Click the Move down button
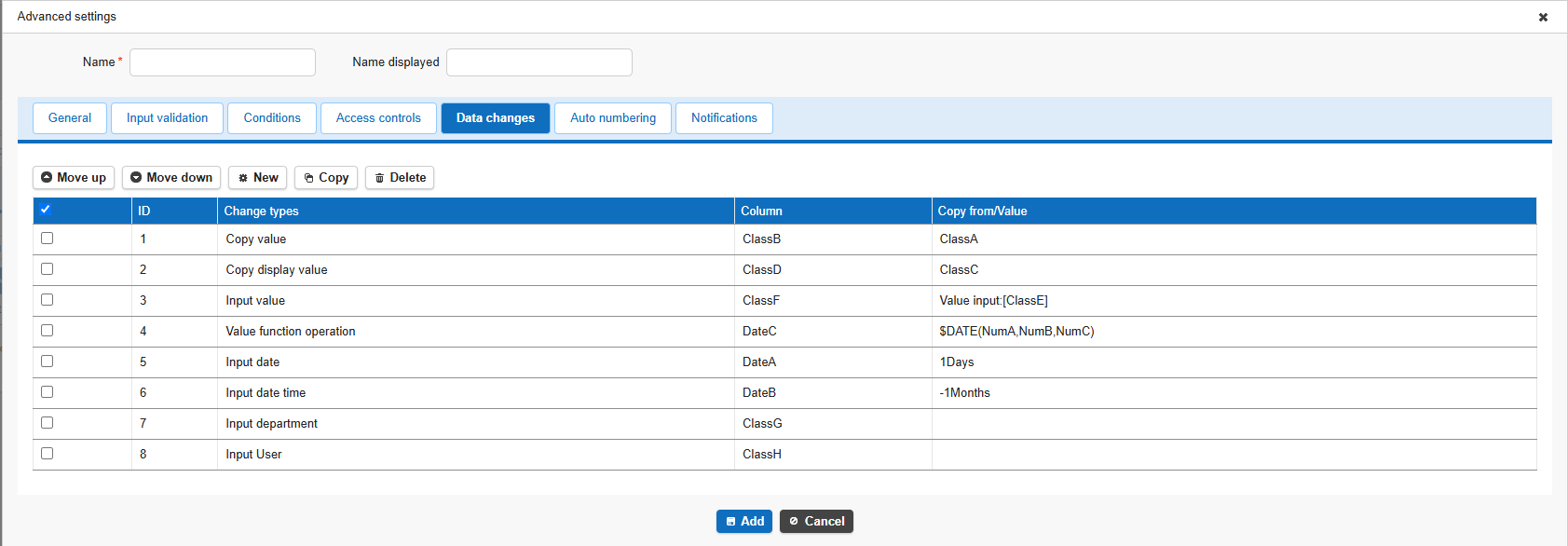 [x=171, y=178]
